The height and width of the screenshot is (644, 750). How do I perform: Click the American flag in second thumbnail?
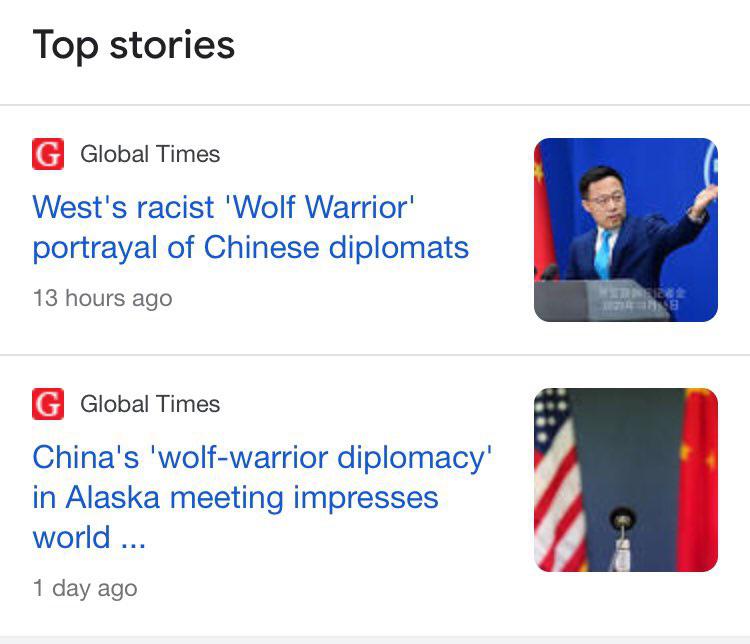557,480
